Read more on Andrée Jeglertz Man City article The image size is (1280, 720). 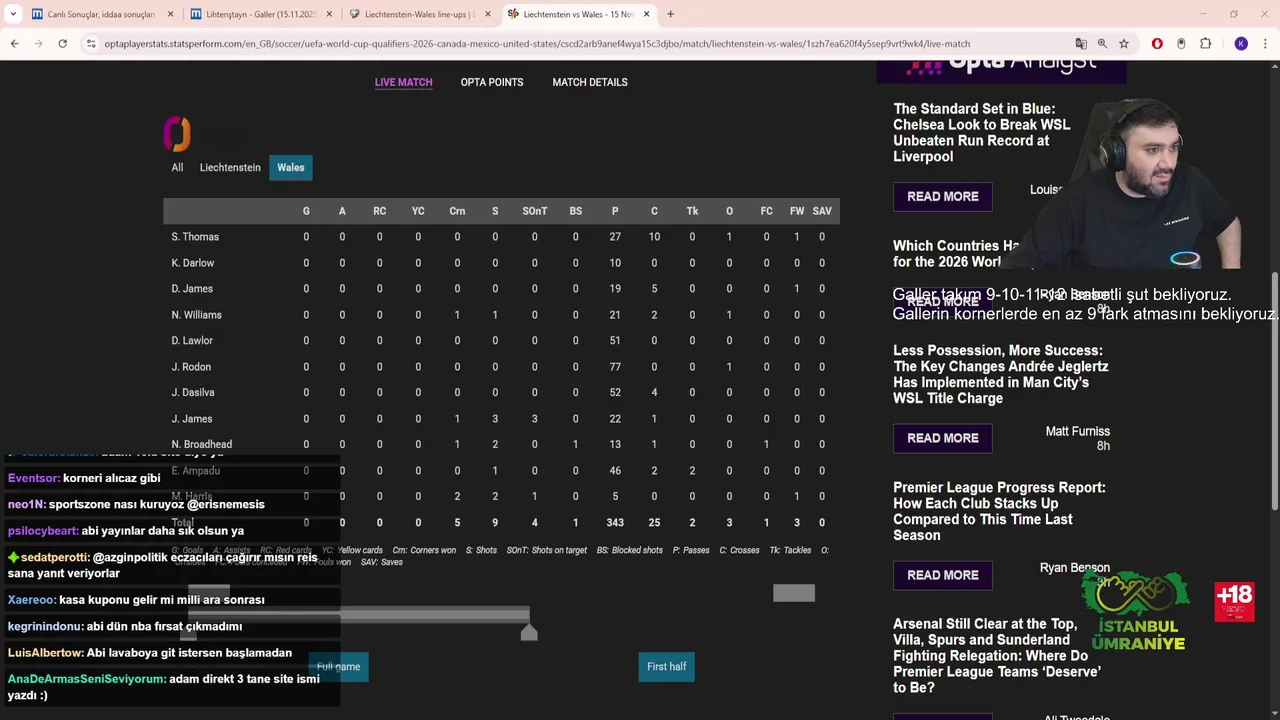pos(943,438)
